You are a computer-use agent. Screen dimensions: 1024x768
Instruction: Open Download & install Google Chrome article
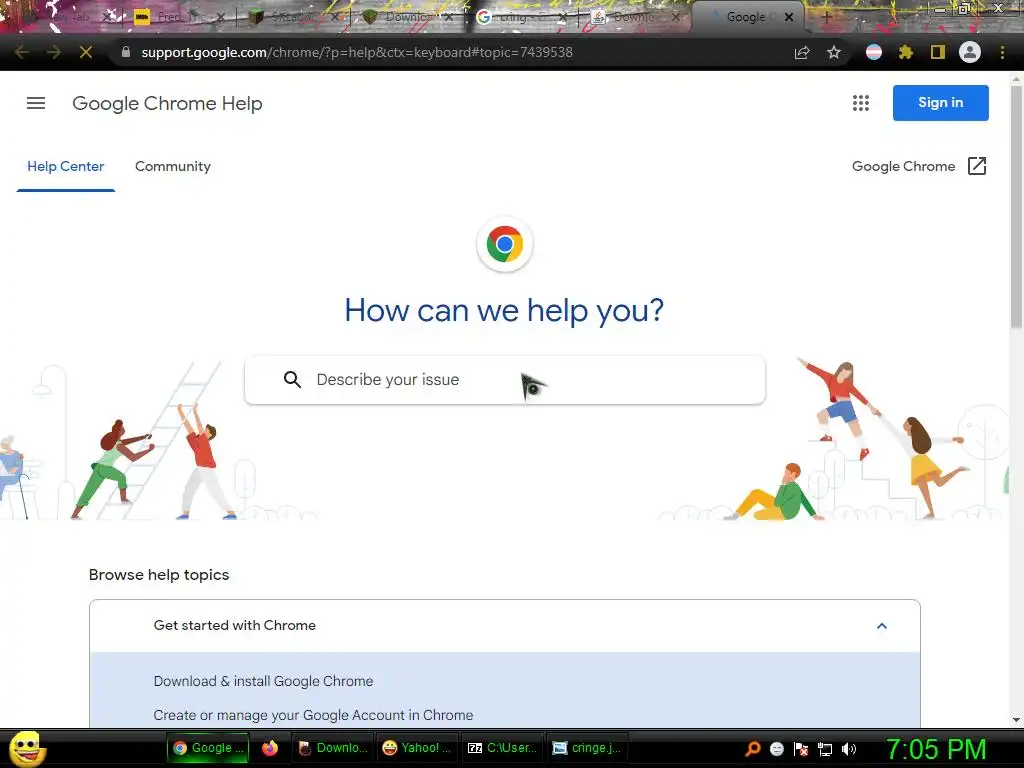tap(263, 681)
